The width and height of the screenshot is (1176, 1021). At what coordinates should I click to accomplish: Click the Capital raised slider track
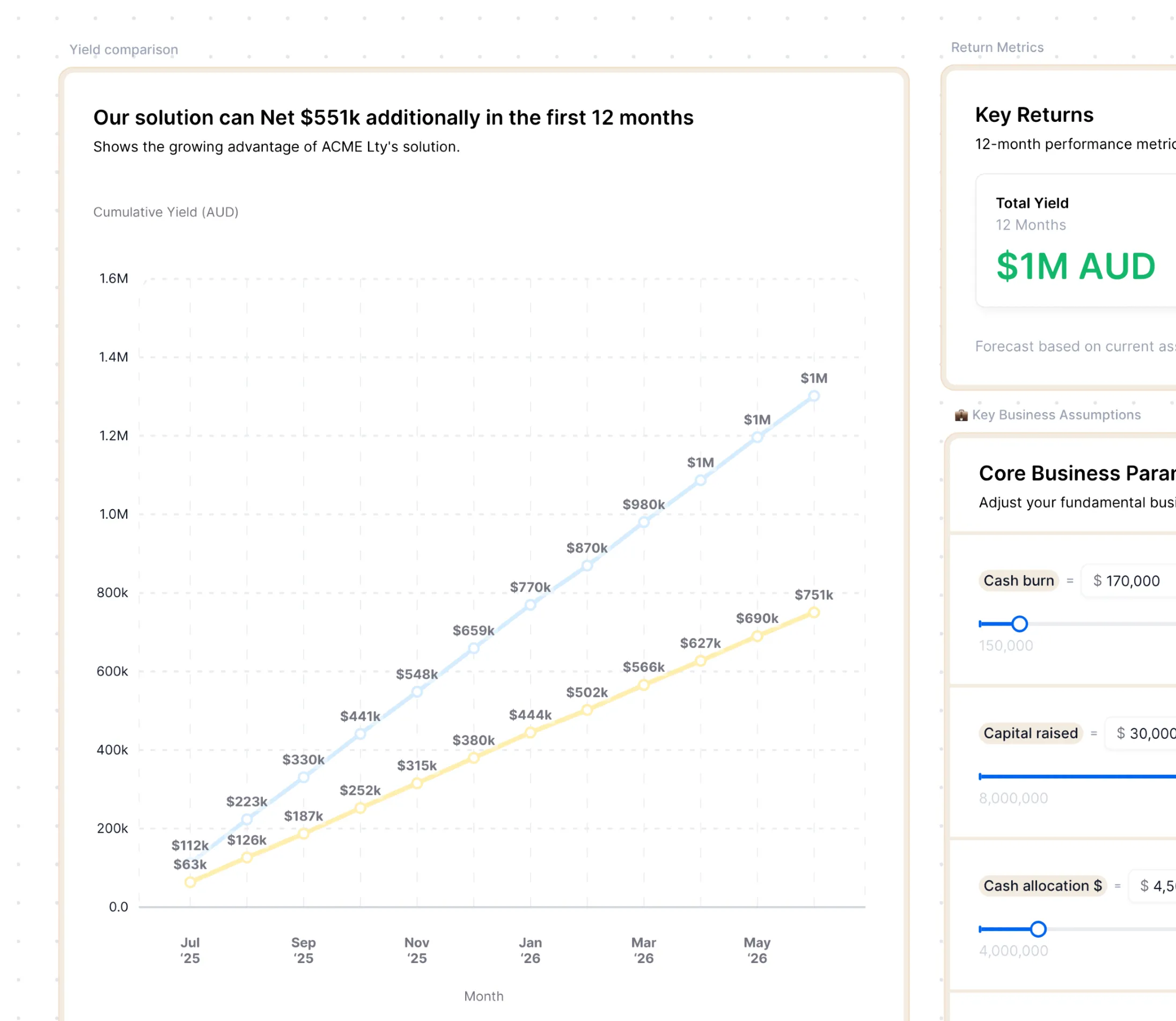click(1077, 776)
